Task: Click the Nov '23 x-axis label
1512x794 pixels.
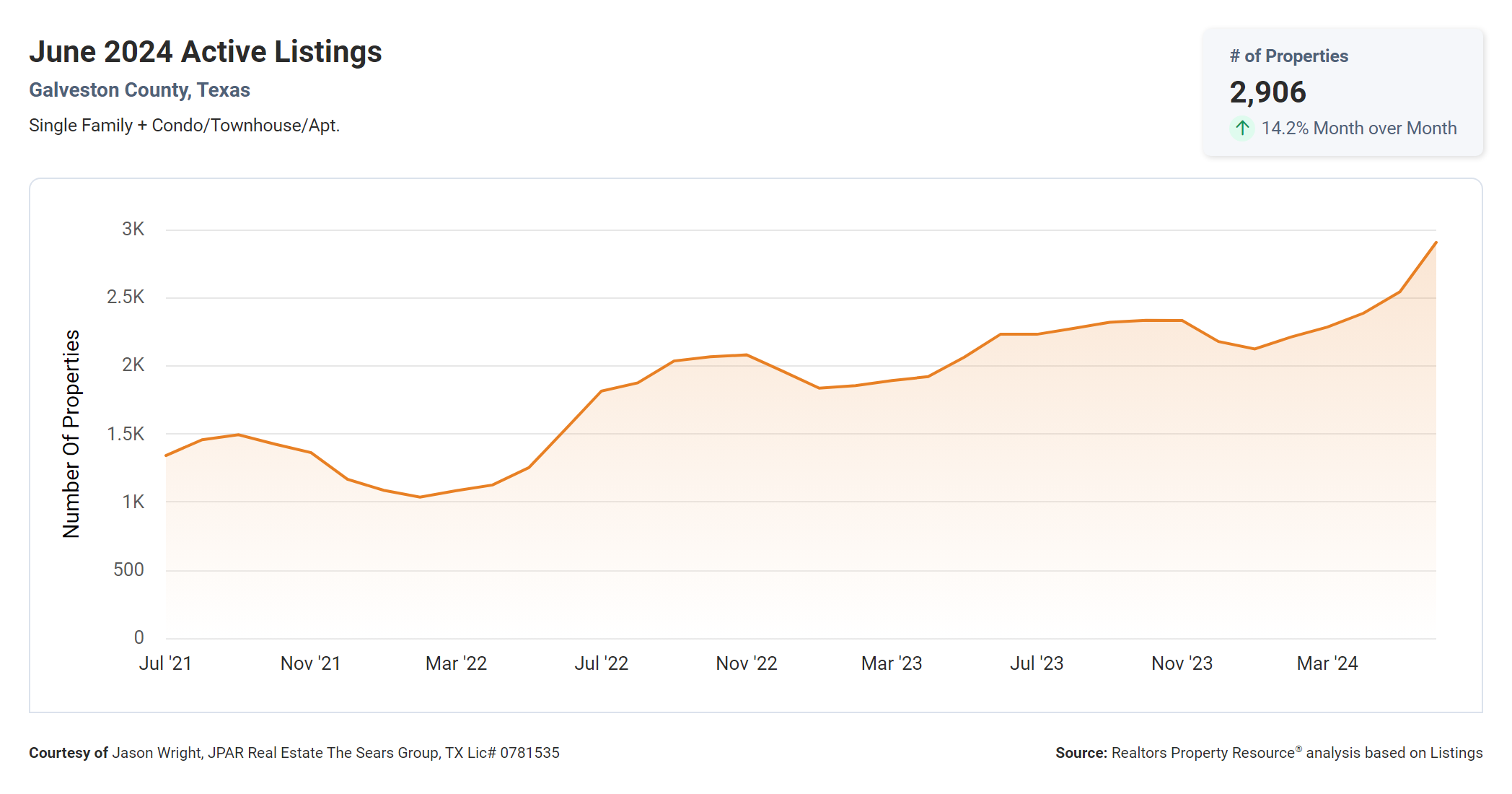Action: click(x=1182, y=663)
